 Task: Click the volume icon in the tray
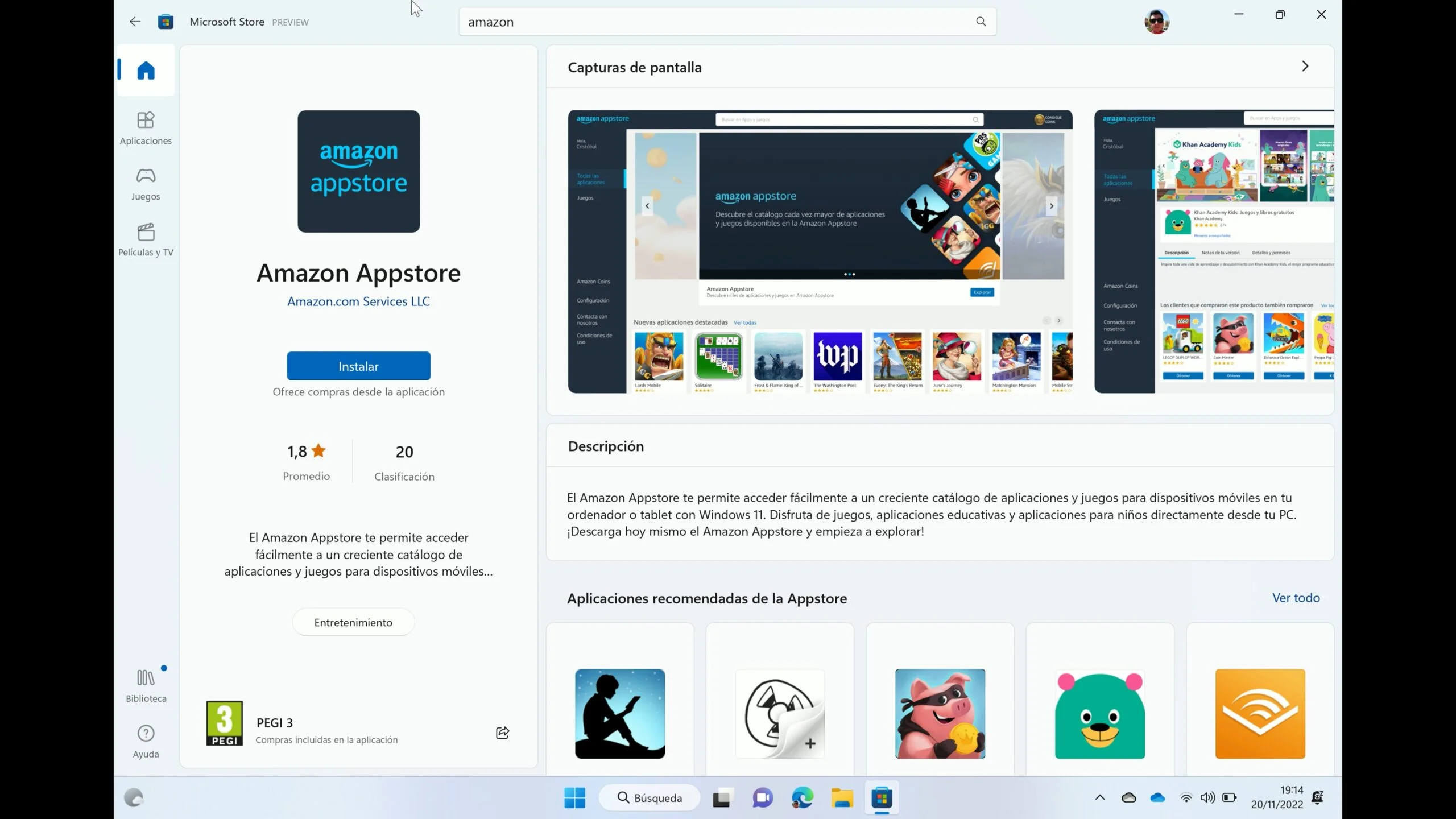(1207, 797)
